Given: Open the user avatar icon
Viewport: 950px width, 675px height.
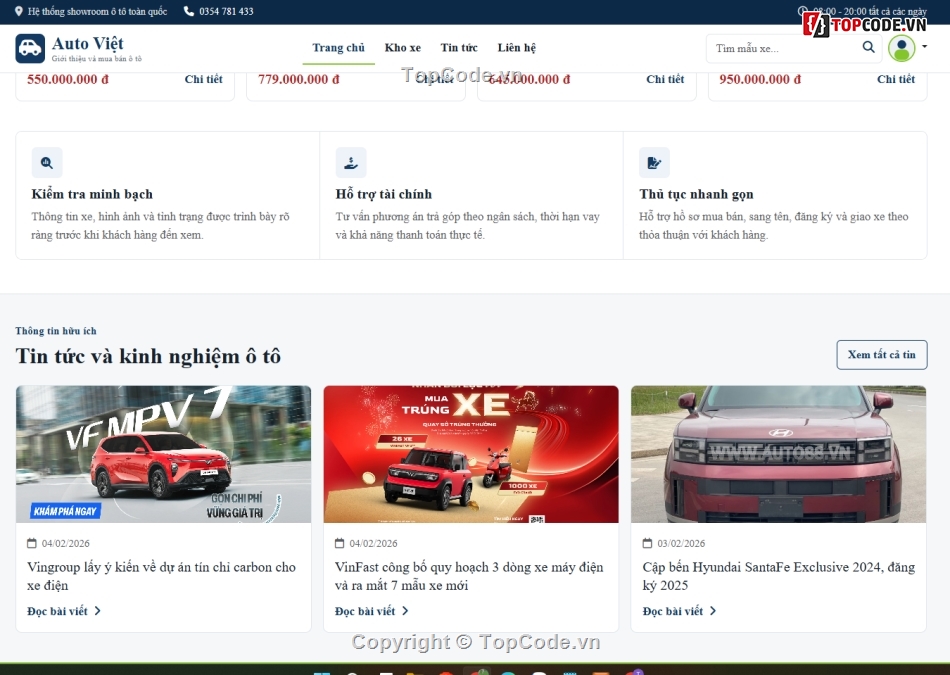Looking at the screenshot, I should click(902, 48).
